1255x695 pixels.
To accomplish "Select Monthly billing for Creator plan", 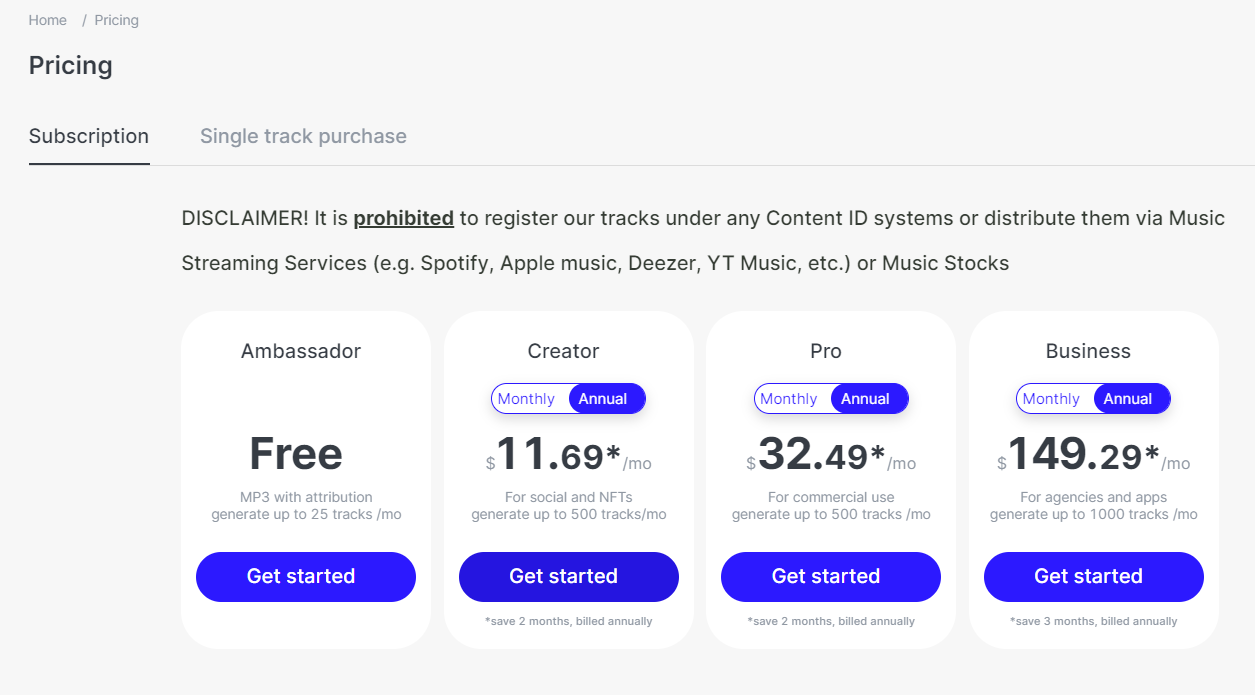I will (527, 399).
